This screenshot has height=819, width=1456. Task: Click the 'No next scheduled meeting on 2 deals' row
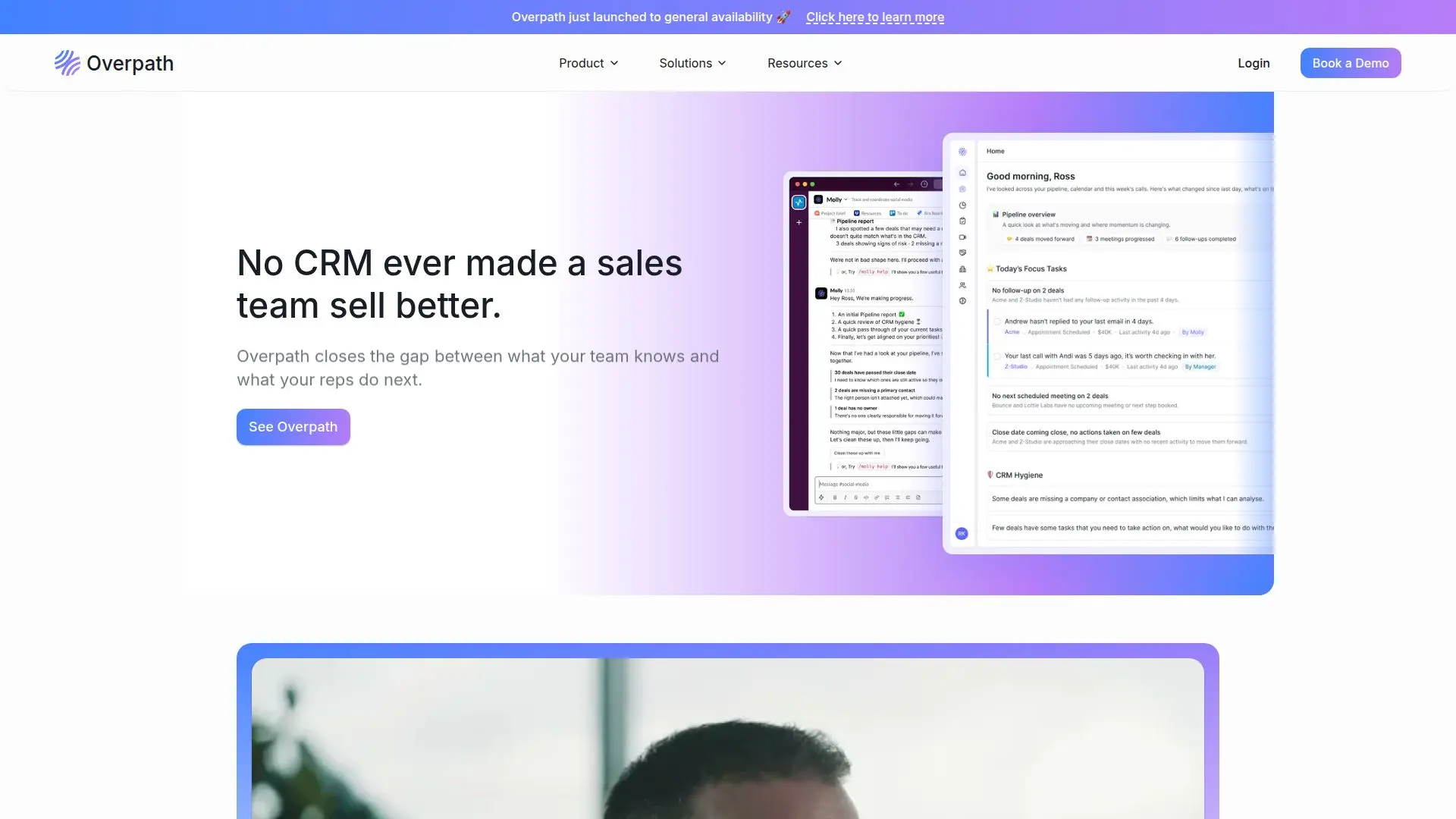tap(1130, 400)
